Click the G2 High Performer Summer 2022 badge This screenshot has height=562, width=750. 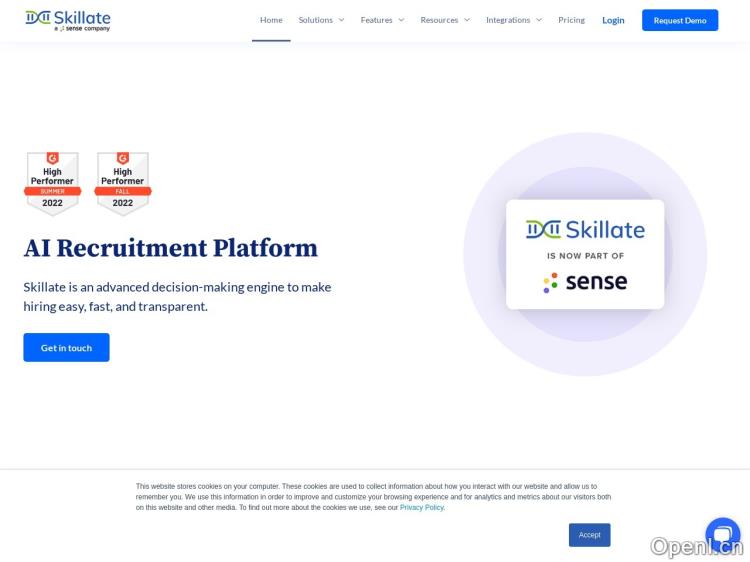tap(52, 183)
